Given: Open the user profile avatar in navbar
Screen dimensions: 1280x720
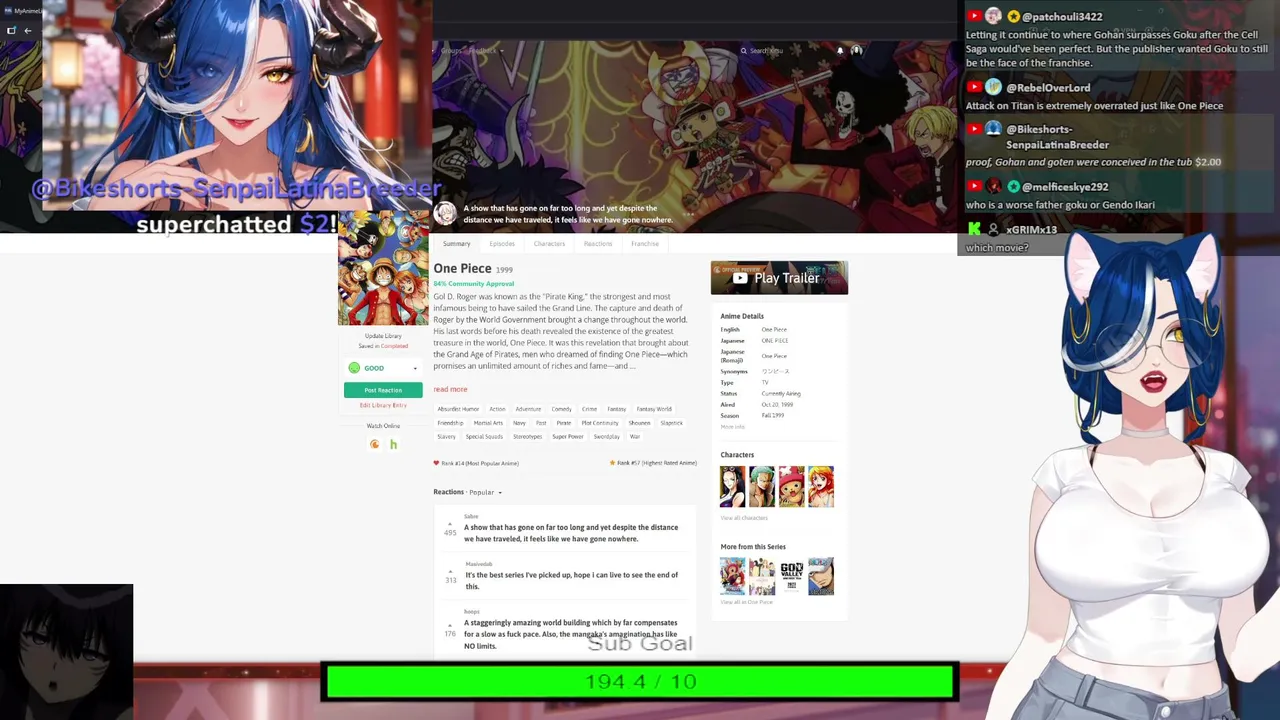Looking at the screenshot, I should coord(856,50).
